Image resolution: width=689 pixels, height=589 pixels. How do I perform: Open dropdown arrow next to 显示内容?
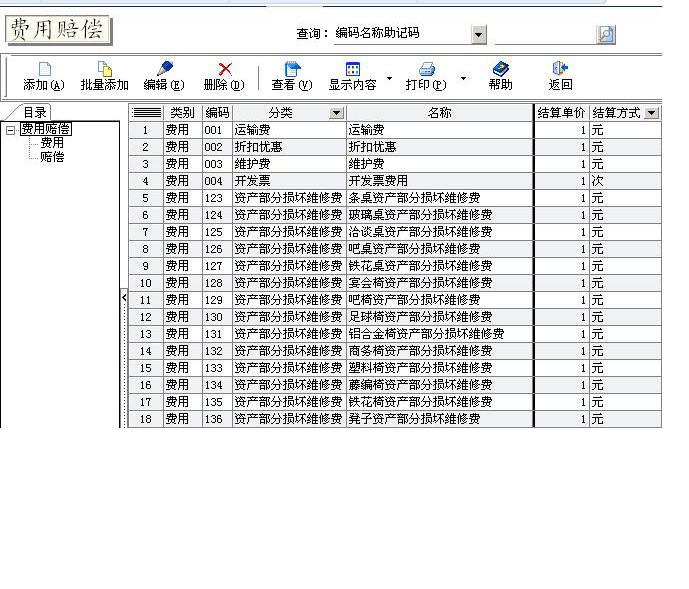point(389,78)
